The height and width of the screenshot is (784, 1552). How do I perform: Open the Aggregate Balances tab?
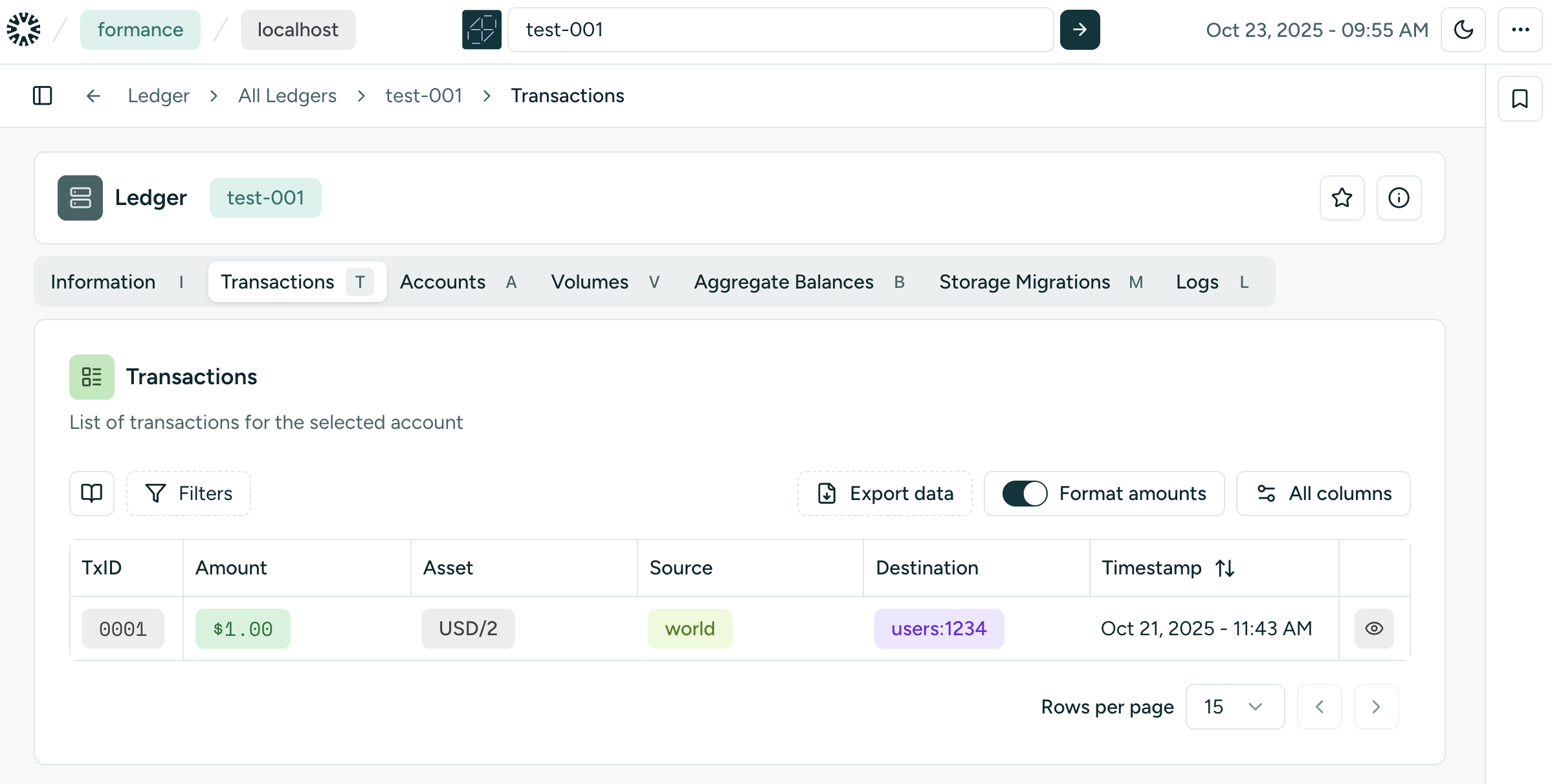784,282
